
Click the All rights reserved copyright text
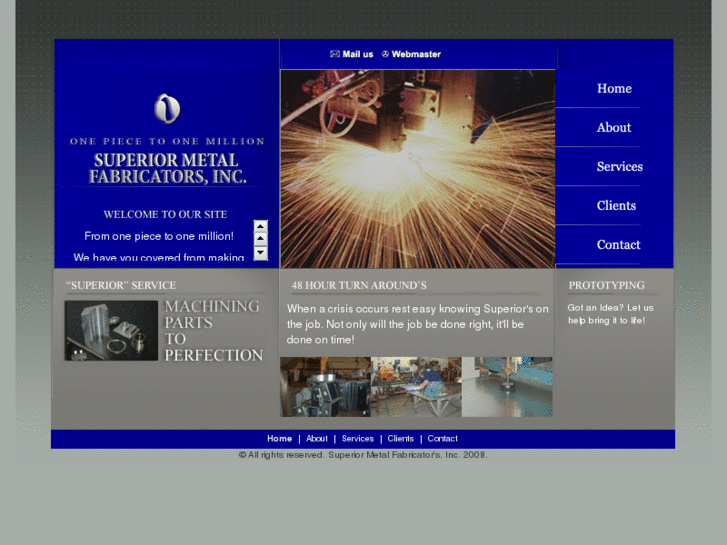[x=363, y=455]
